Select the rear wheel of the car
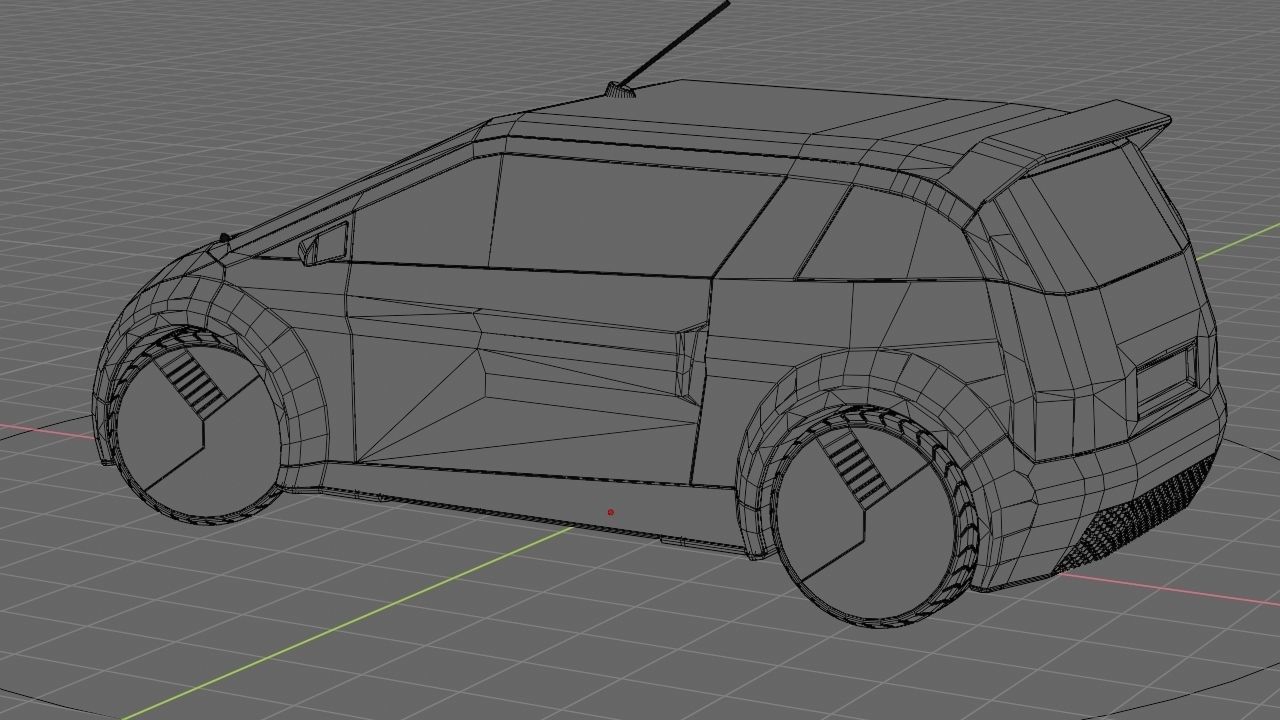 point(874,518)
